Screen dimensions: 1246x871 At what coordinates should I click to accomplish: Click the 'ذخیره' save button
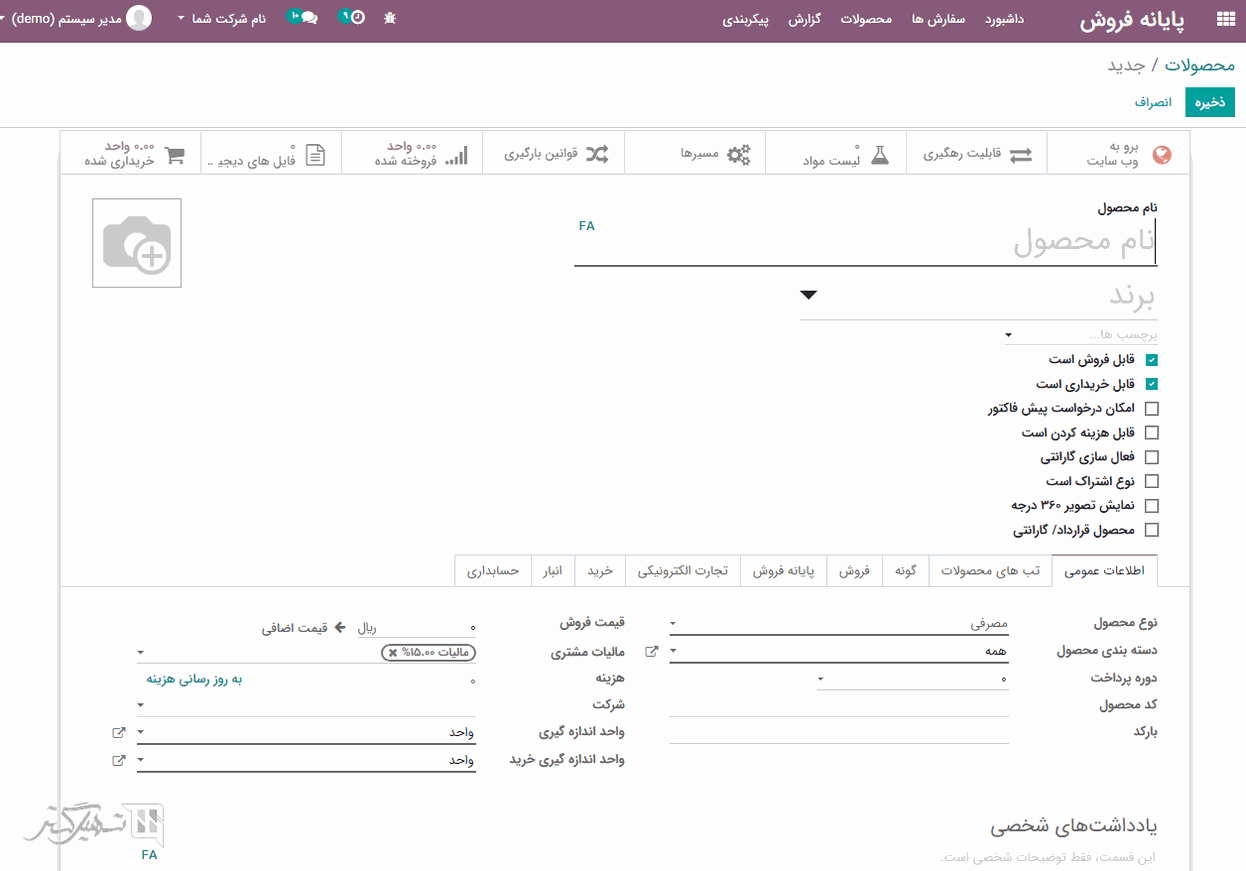coord(1210,102)
